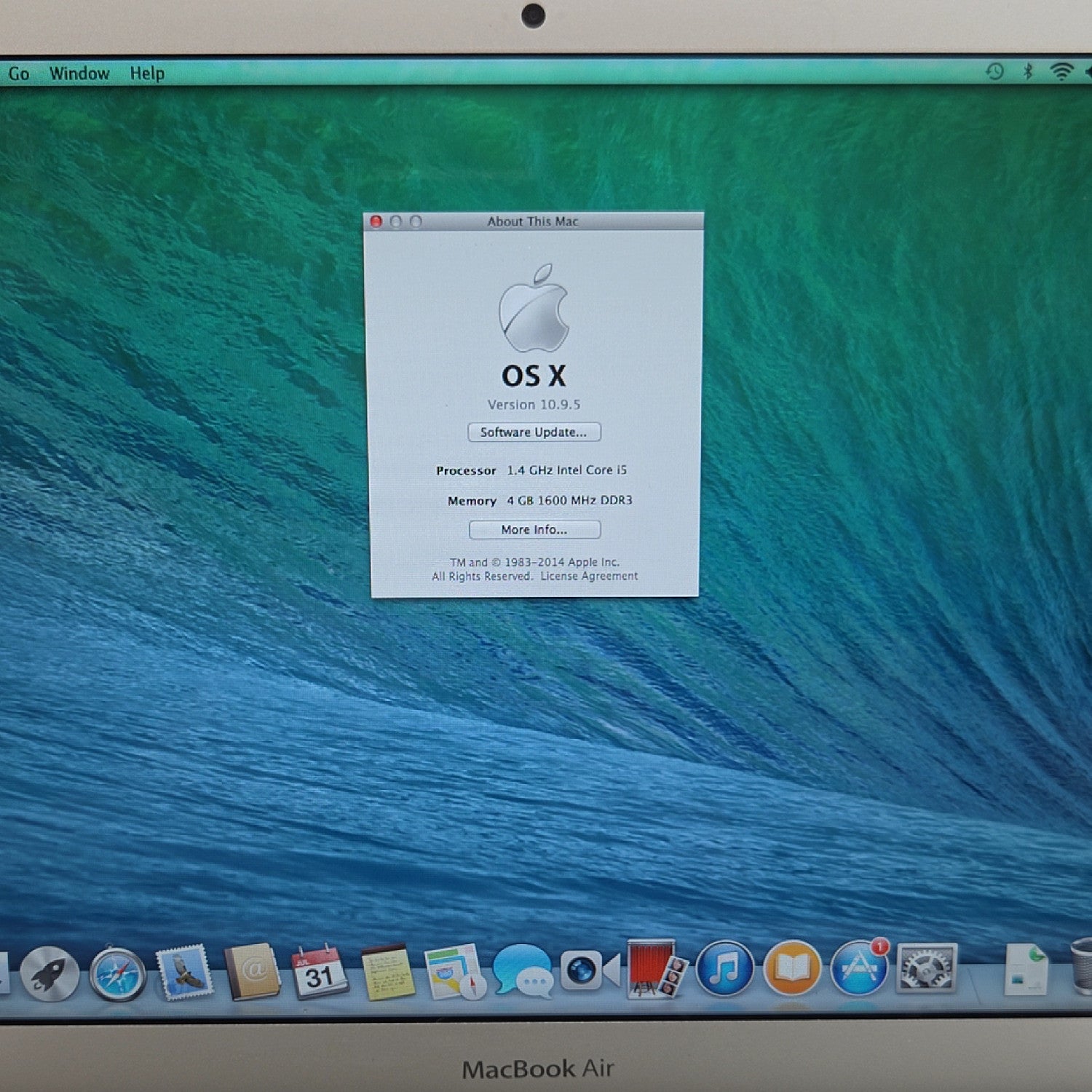
Task: Open the Calendar icon showing 31
Action: click(320, 971)
